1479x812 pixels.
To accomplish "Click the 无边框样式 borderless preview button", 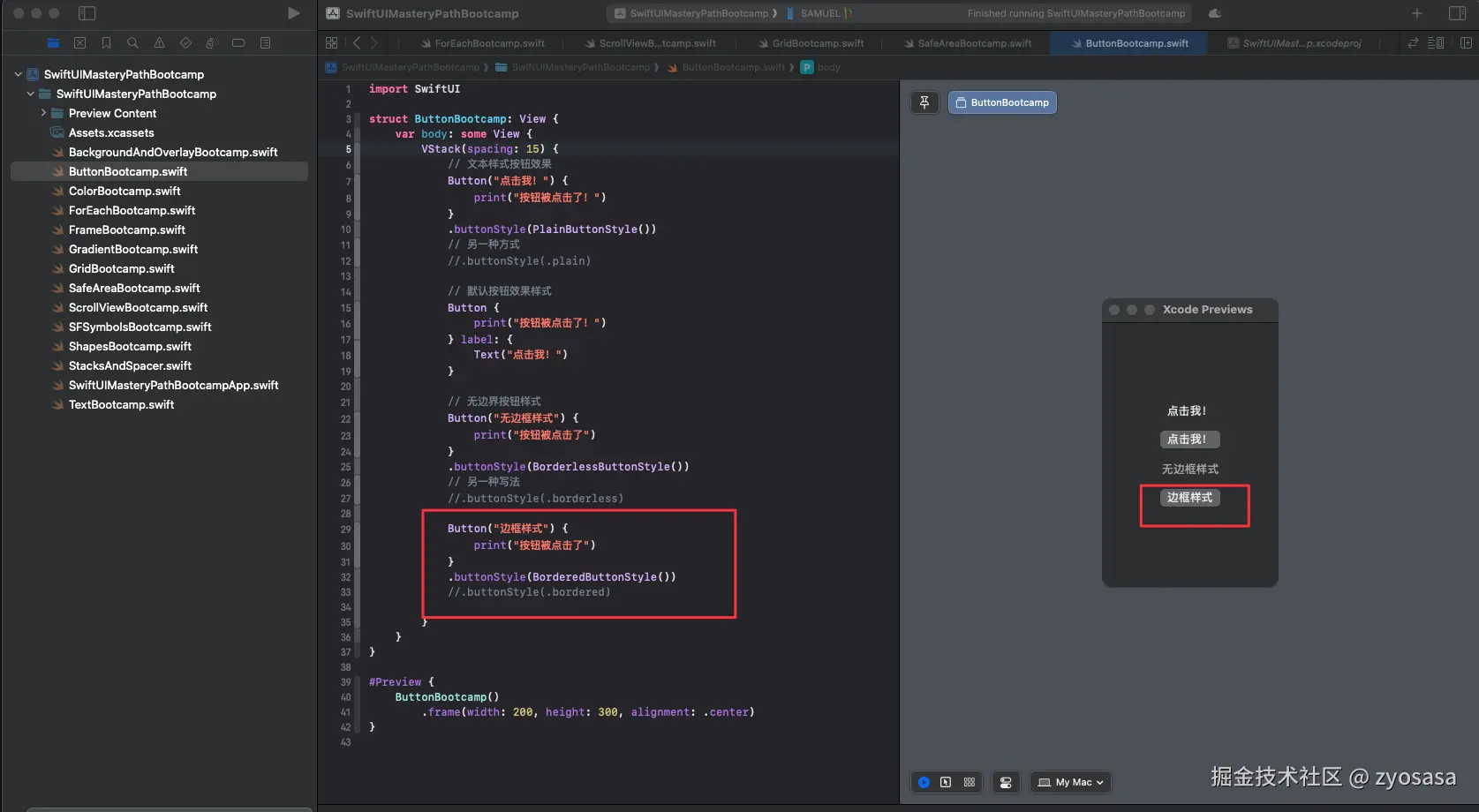I will coord(1189,469).
